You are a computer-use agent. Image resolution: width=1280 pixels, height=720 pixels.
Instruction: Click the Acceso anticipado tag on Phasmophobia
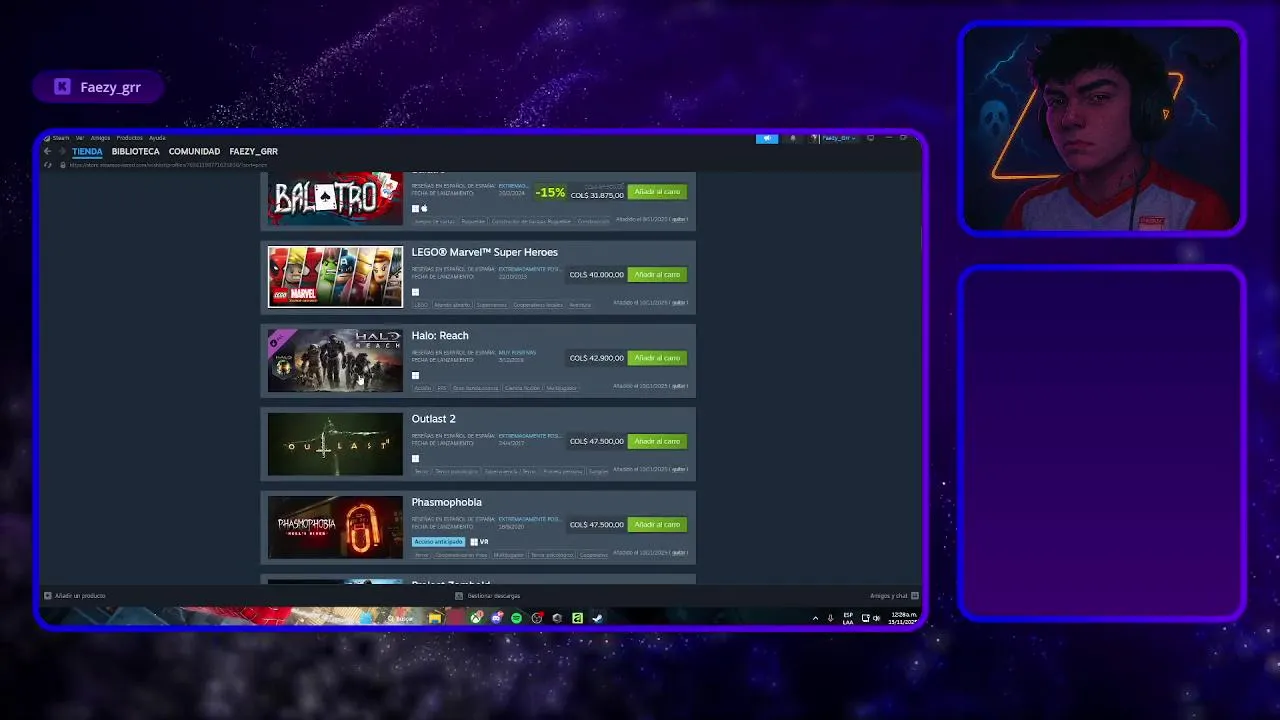click(x=438, y=542)
